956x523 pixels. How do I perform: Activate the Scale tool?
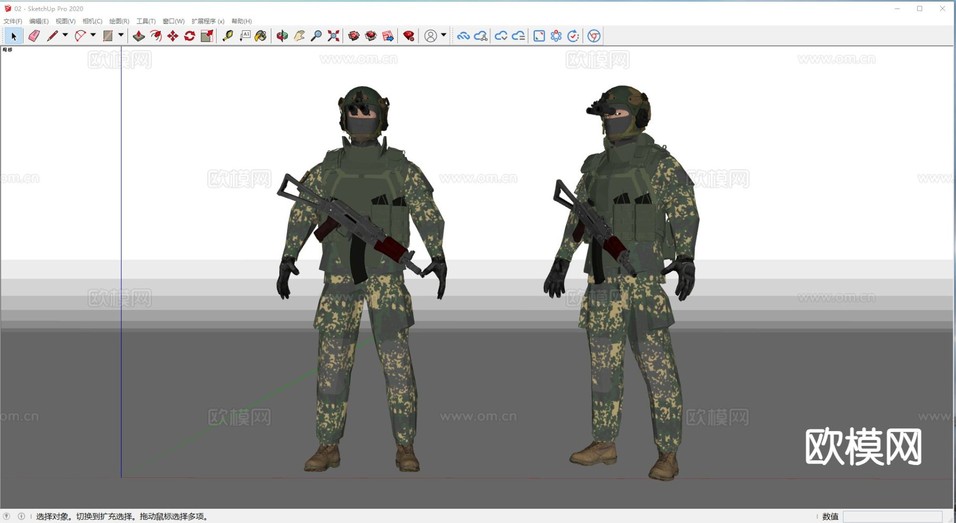[x=207, y=36]
